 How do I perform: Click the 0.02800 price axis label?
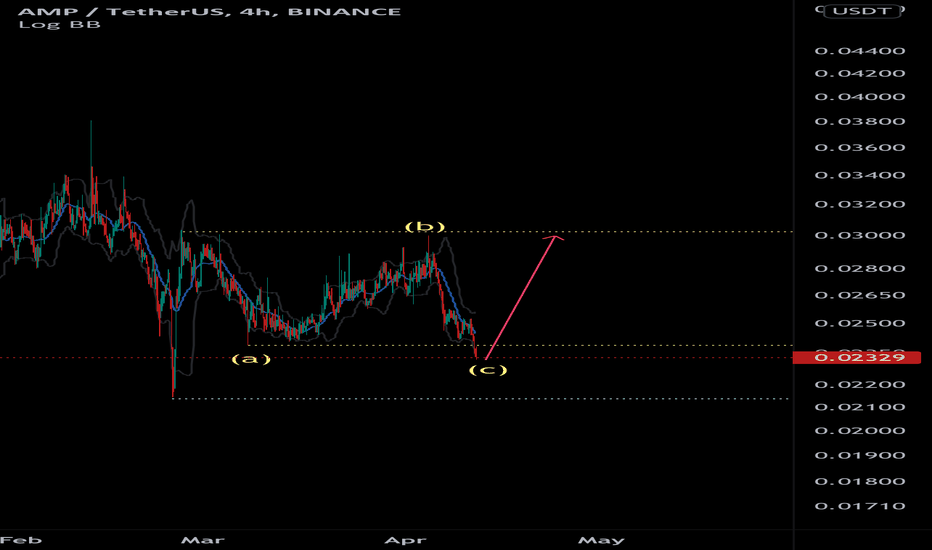tap(860, 269)
